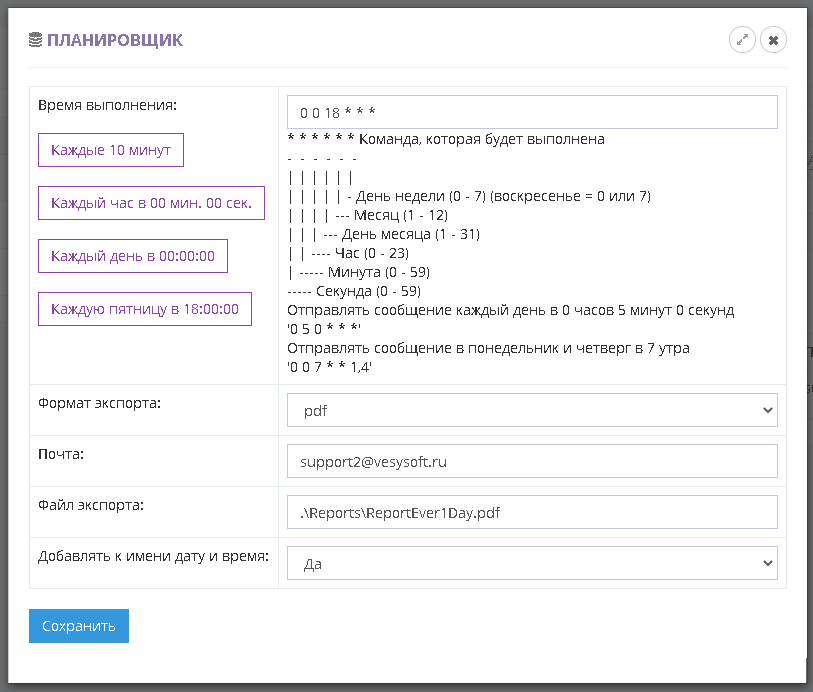Open the 'Формат экспорта' dropdown showing pdf

pos(532,410)
